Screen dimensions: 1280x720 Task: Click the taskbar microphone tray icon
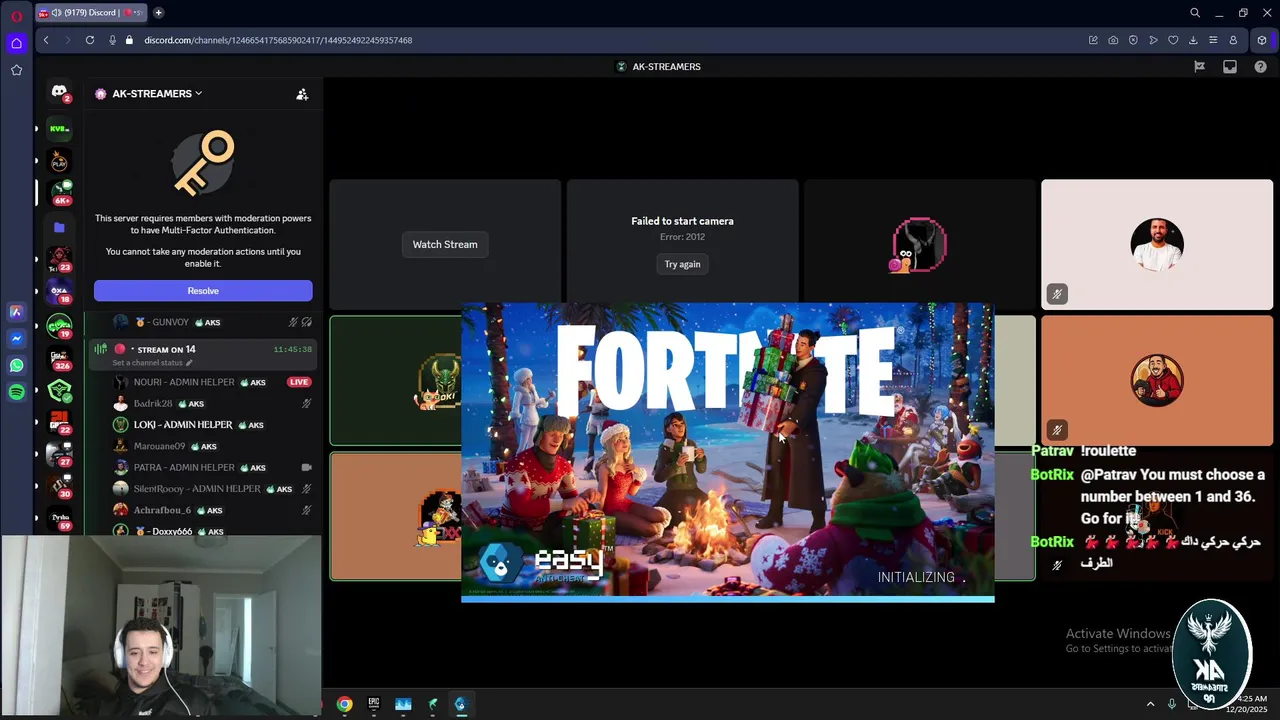click(x=1172, y=704)
